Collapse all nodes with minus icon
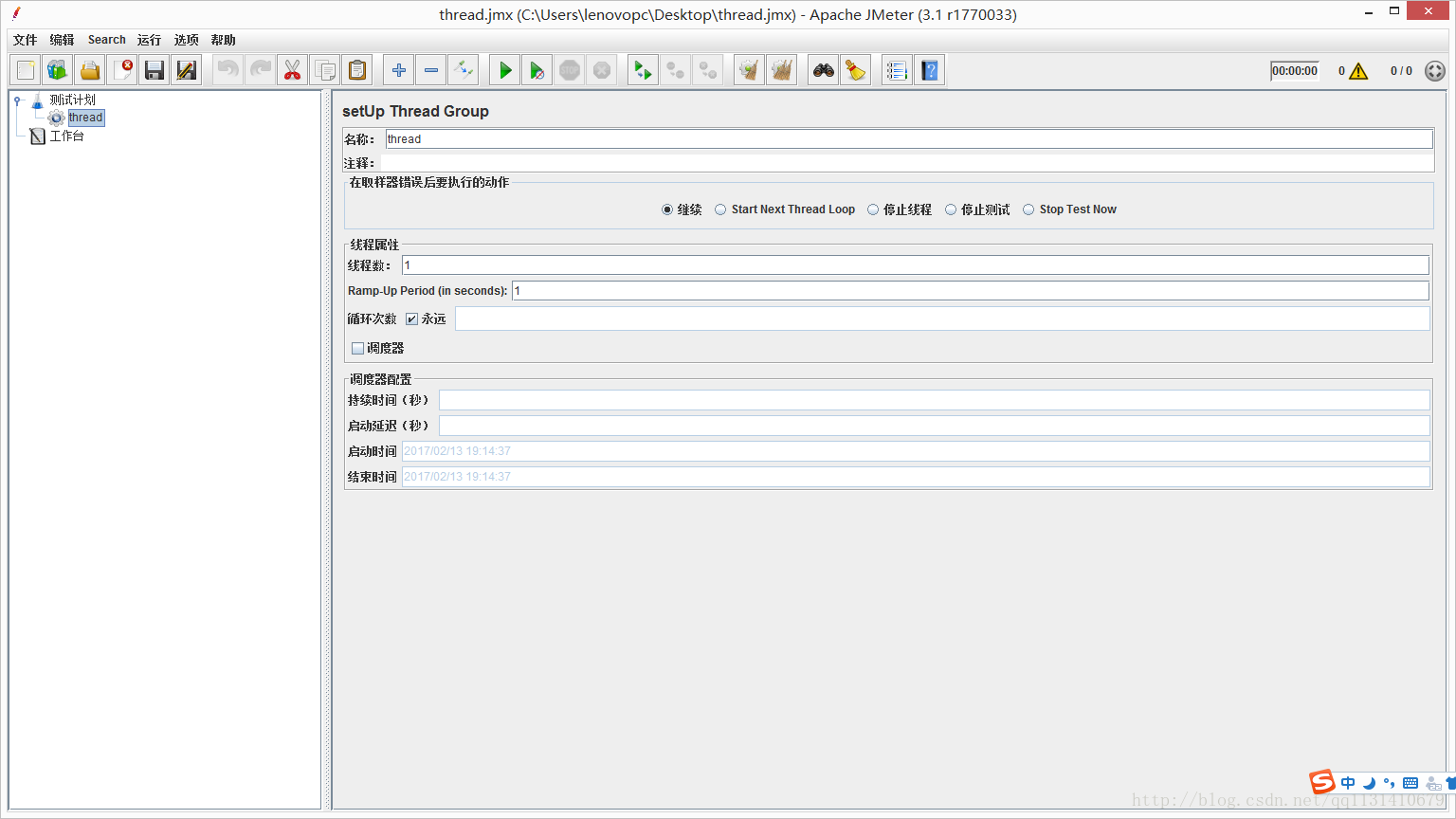 [430, 70]
